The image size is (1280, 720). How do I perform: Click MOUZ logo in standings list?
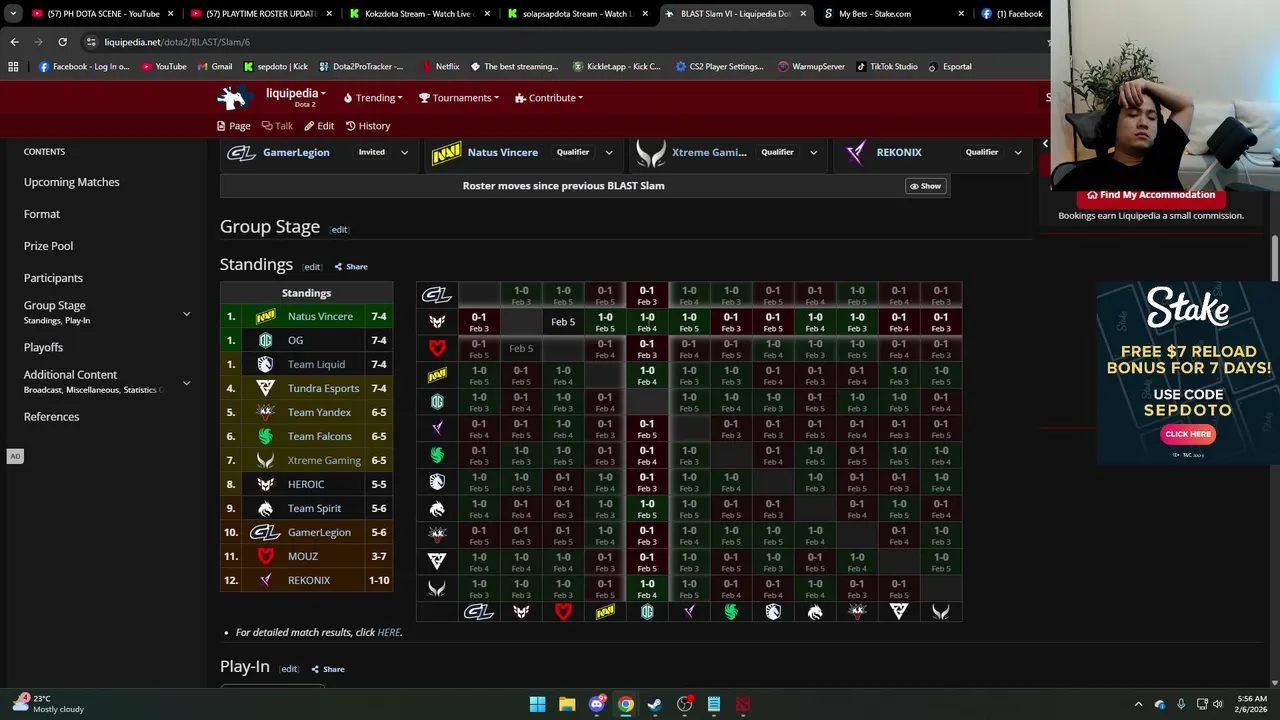(265, 556)
